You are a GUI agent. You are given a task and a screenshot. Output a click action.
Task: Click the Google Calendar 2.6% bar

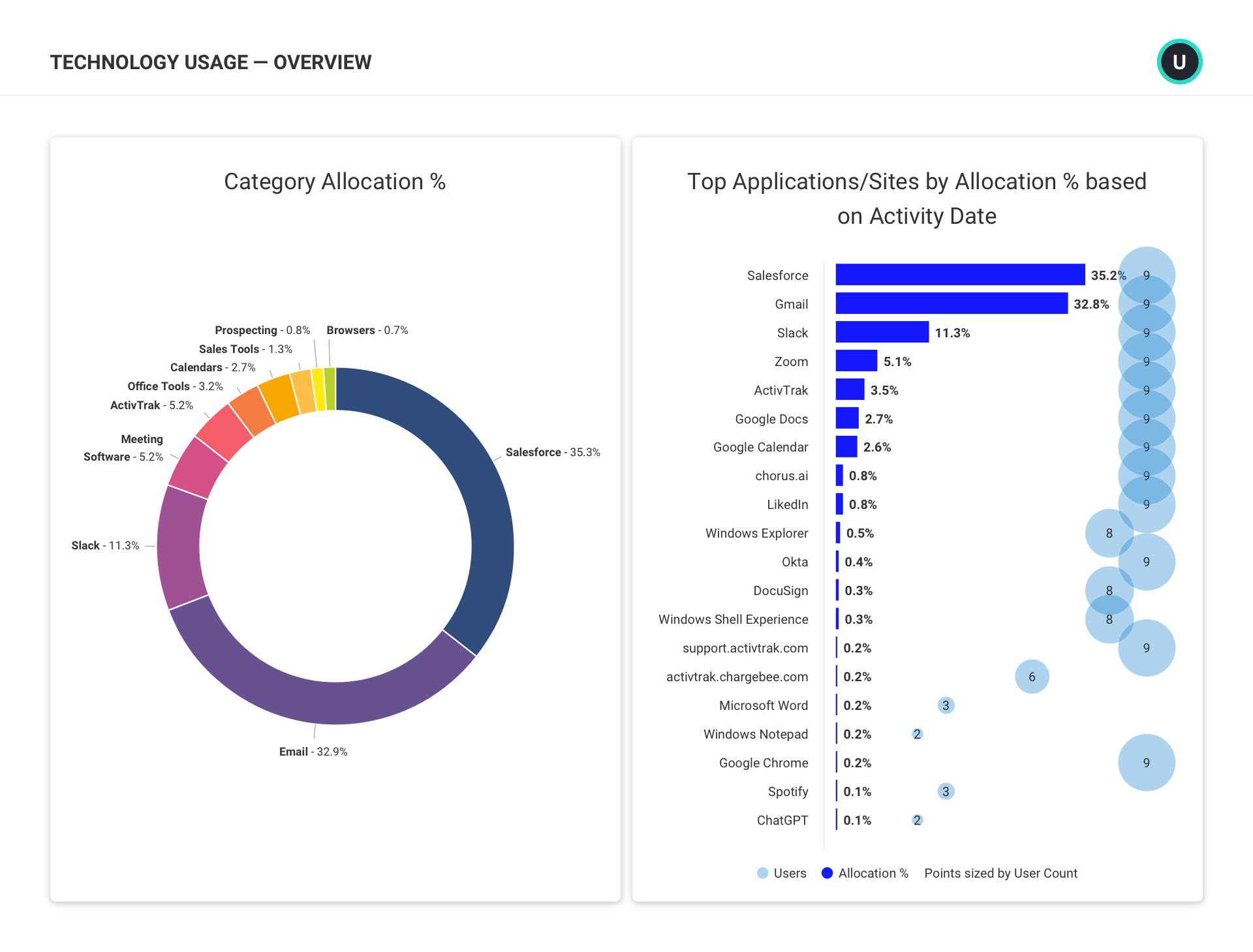click(x=846, y=447)
